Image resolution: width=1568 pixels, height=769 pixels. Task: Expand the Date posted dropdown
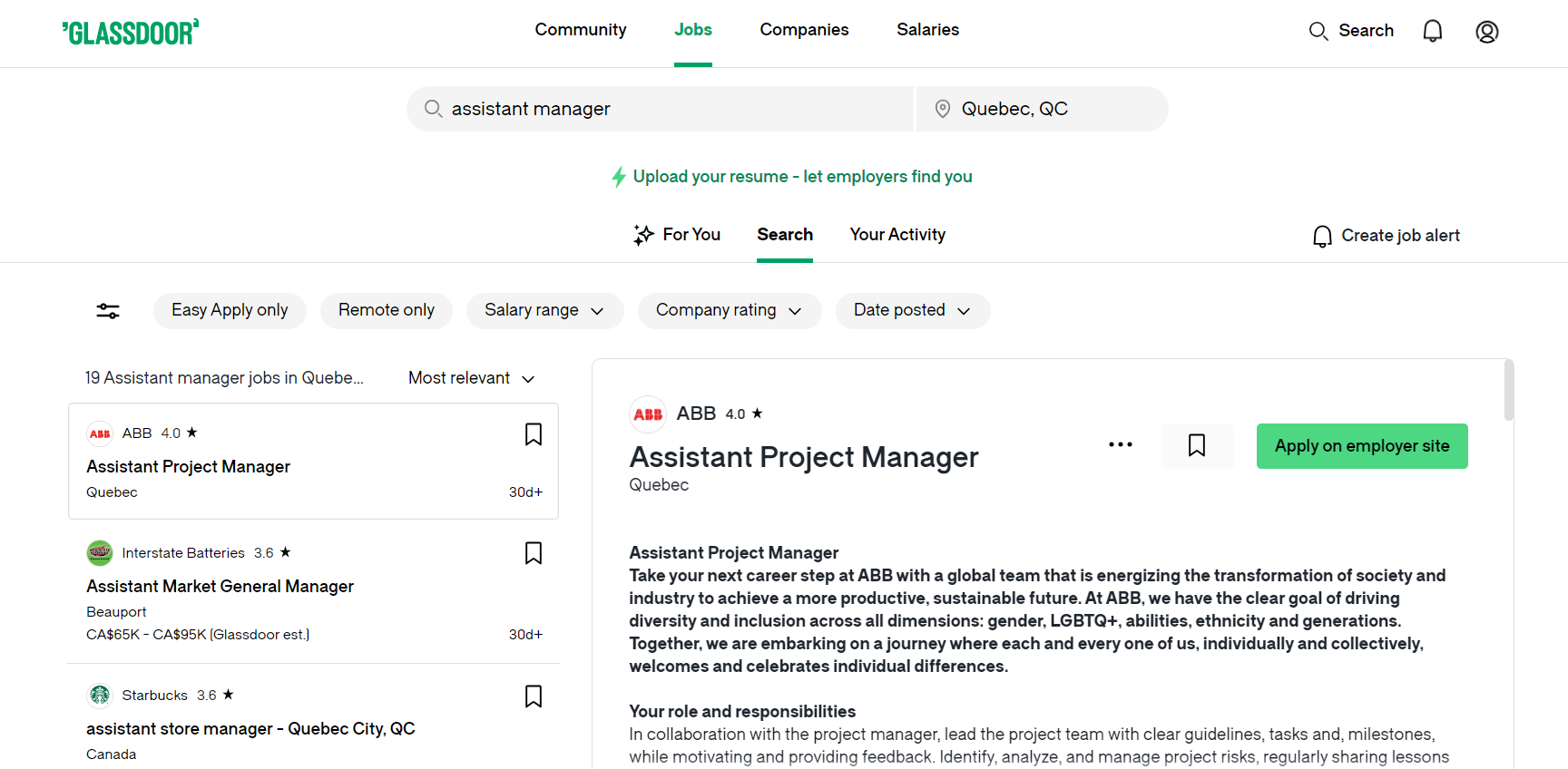click(x=913, y=310)
